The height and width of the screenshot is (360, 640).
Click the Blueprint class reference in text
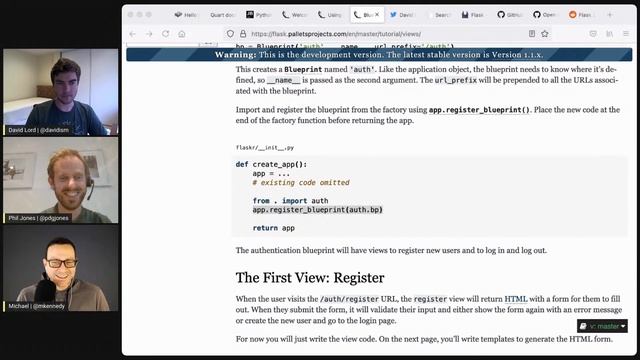[303, 69]
